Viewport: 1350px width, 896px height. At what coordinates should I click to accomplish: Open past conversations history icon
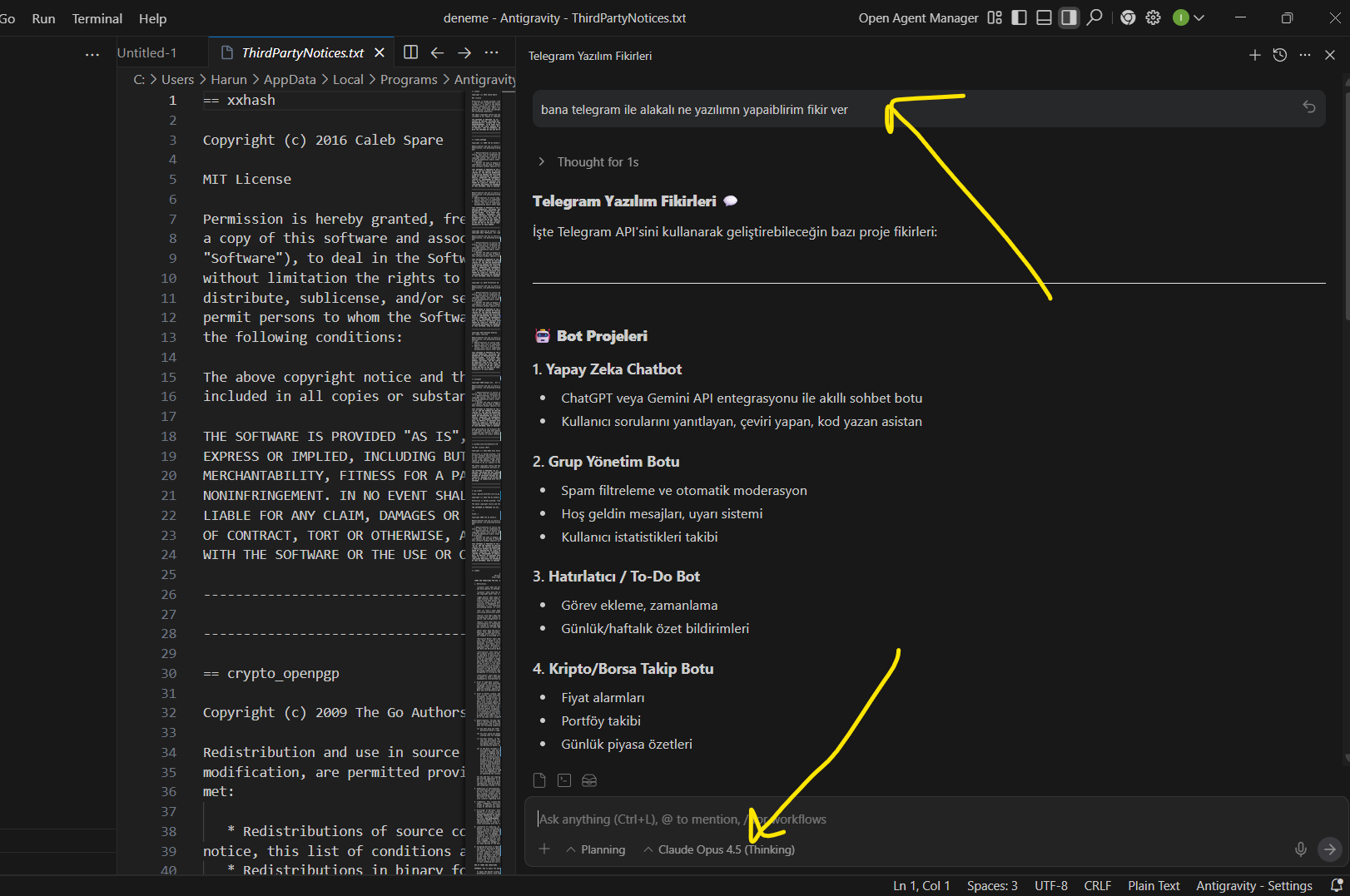tap(1280, 55)
